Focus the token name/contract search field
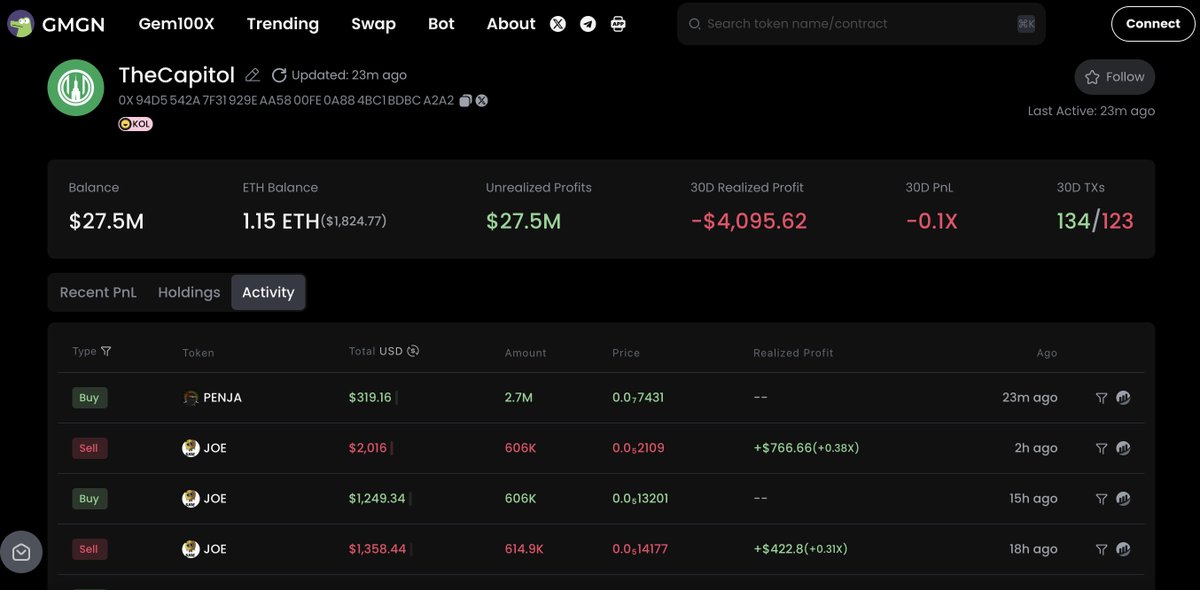 tap(860, 24)
